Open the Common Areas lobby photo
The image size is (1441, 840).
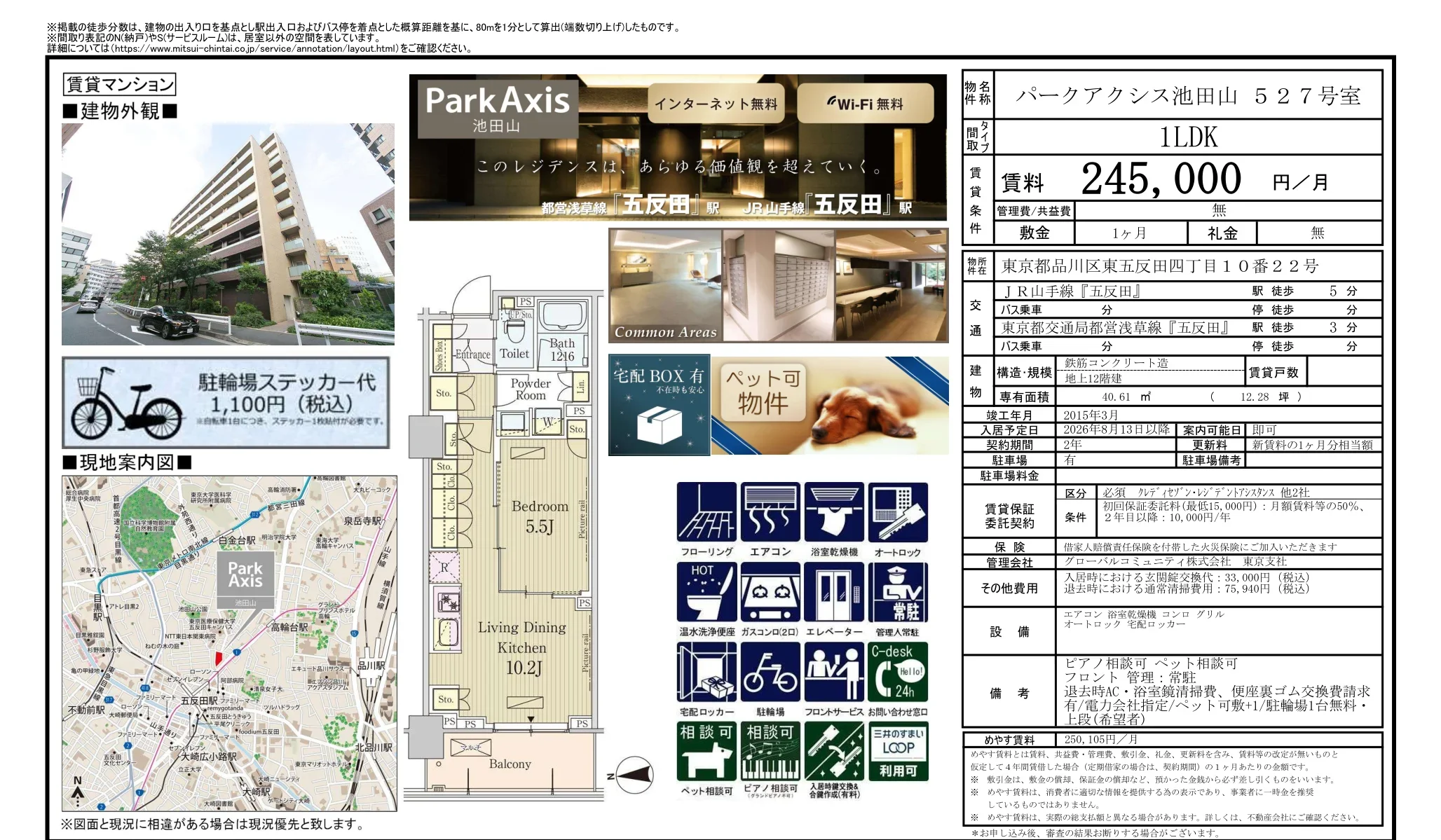tap(666, 285)
